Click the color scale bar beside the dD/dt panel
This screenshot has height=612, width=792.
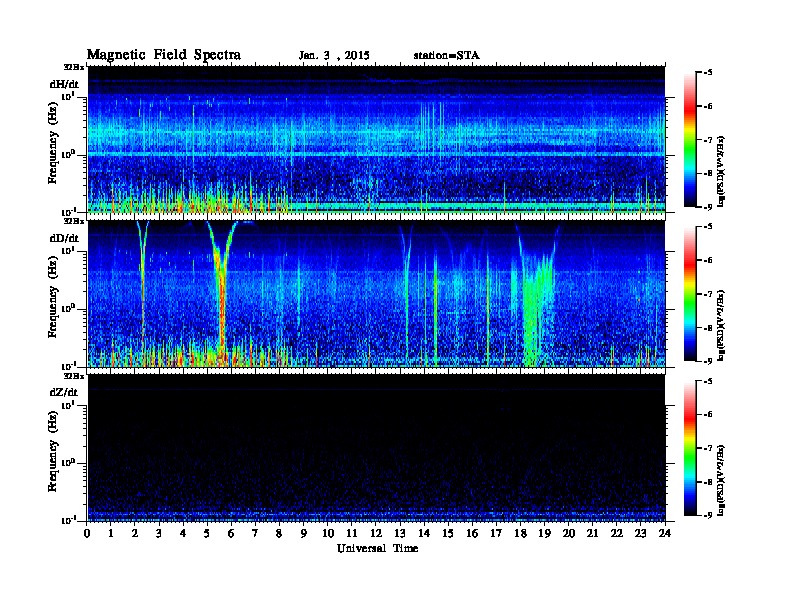click(690, 294)
